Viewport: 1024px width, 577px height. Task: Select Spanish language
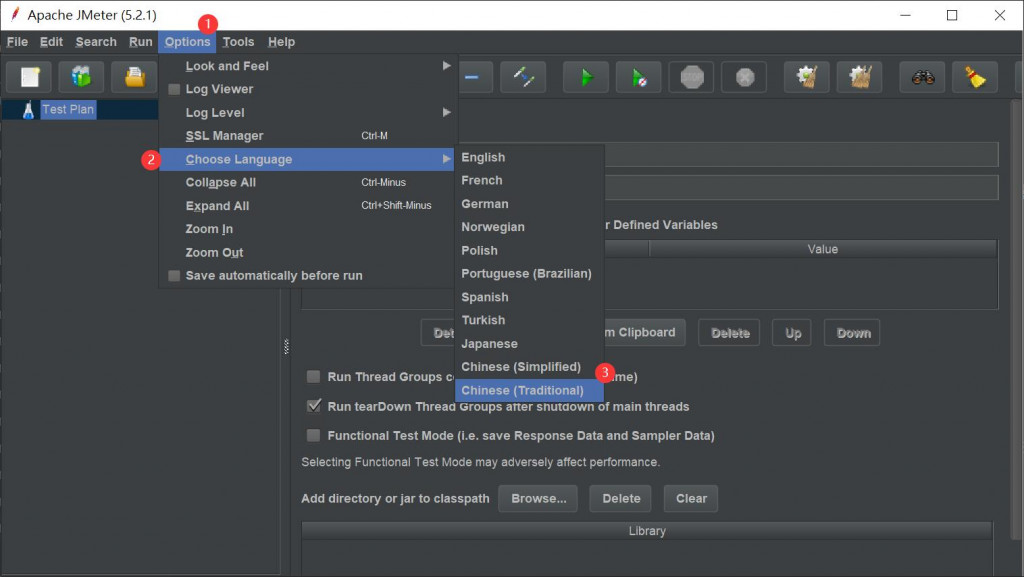point(530,297)
